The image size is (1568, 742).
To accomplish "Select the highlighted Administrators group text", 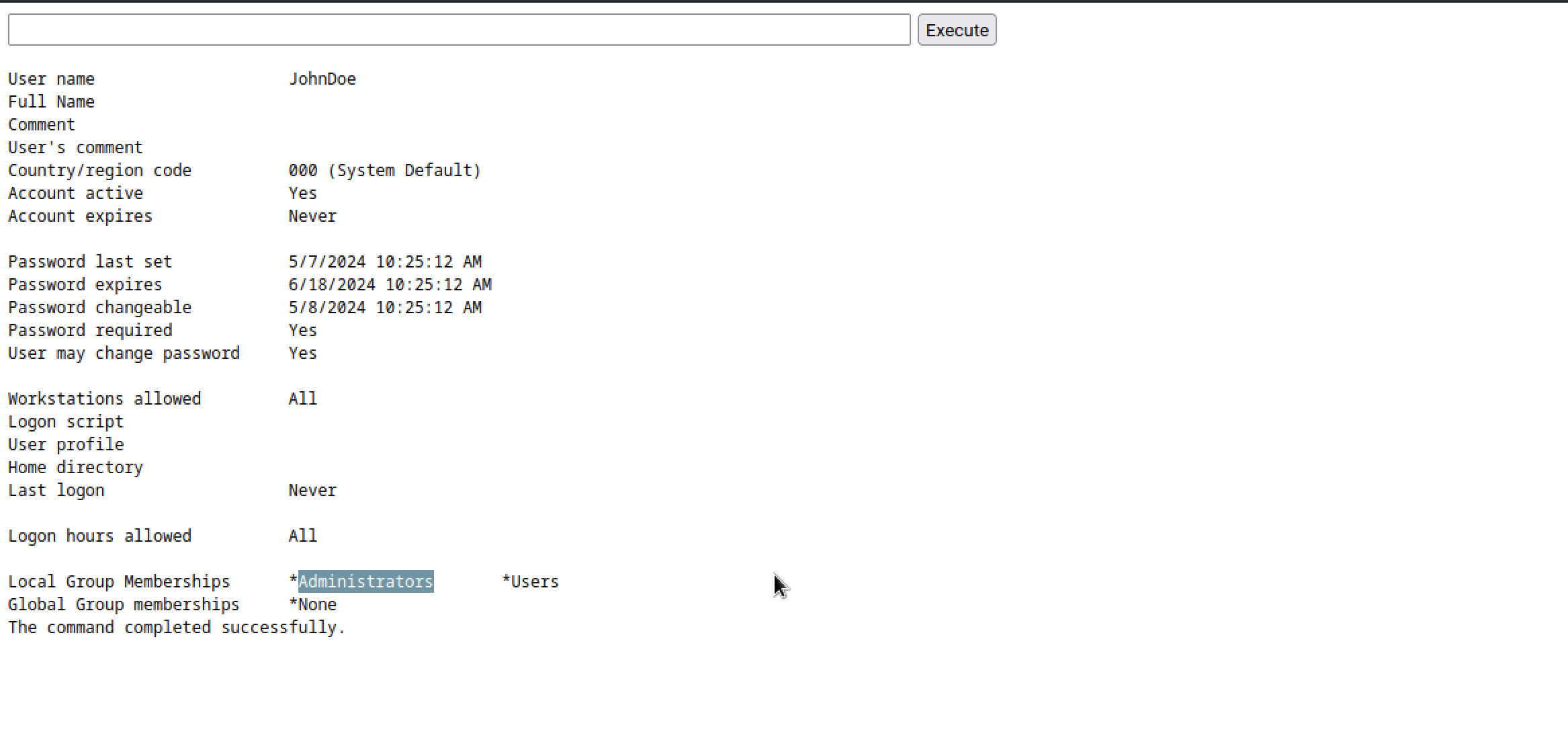I will [366, 581].
